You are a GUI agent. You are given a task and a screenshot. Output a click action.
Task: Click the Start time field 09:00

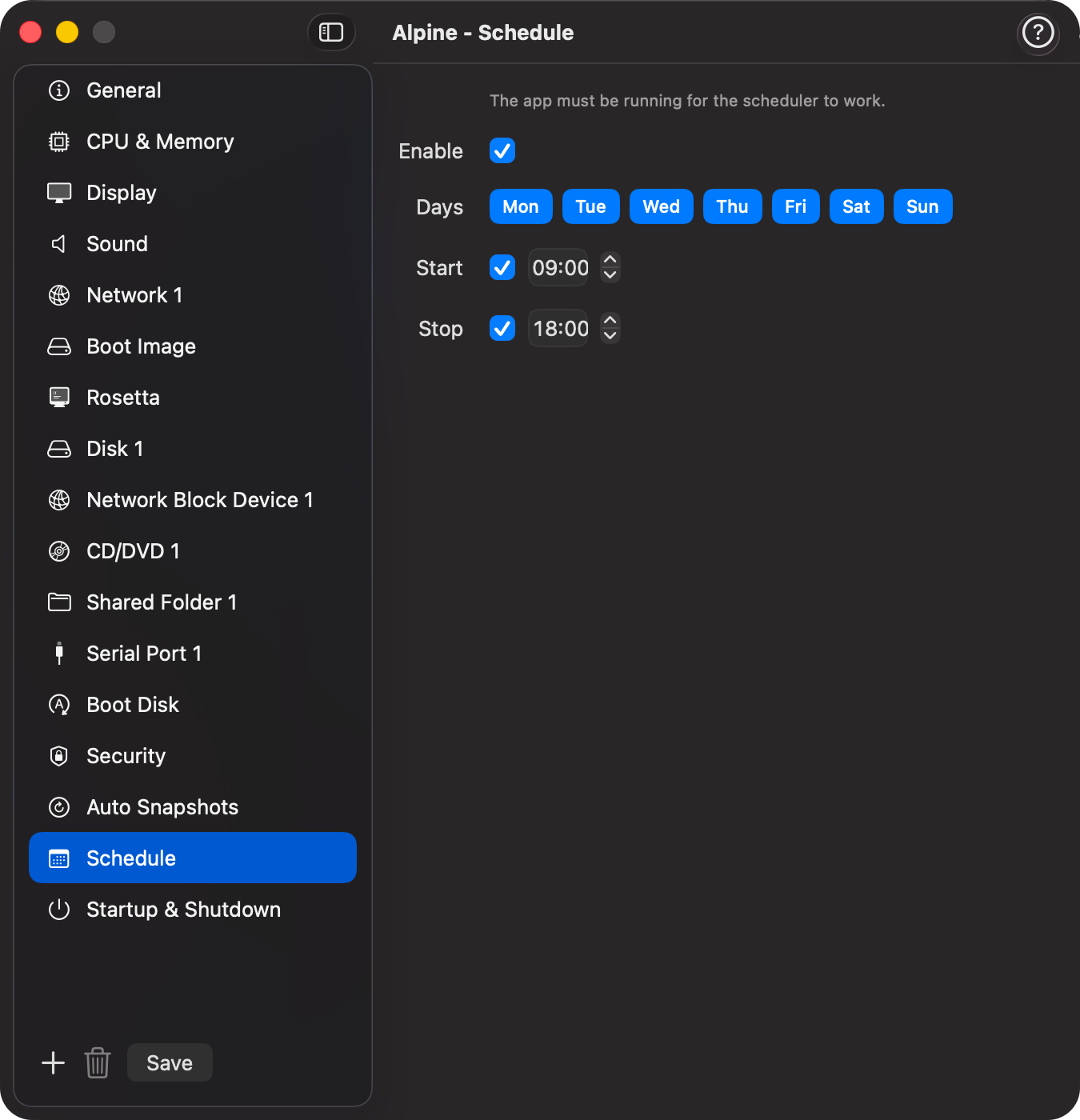(x=559, y=267)
